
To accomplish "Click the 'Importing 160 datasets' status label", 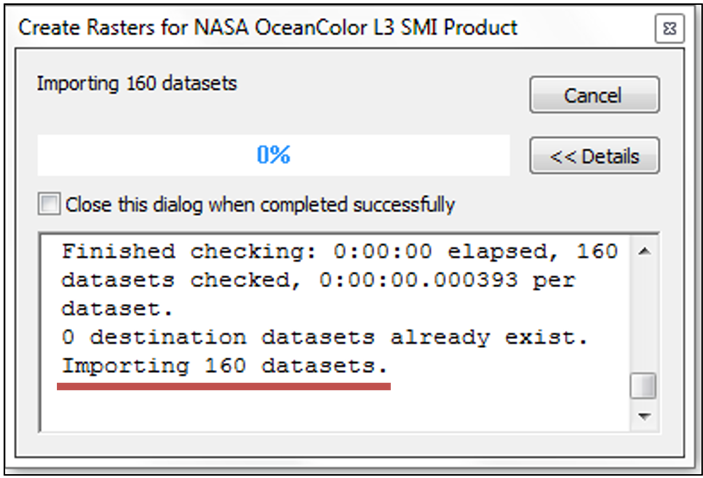I will pyautogui.click(x=137, y=83).
